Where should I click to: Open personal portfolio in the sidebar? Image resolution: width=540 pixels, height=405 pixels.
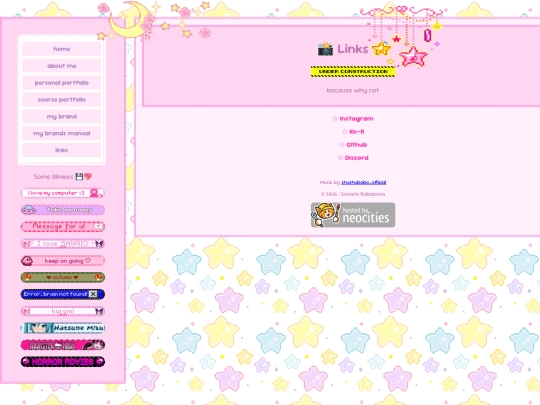coord(62,83)
